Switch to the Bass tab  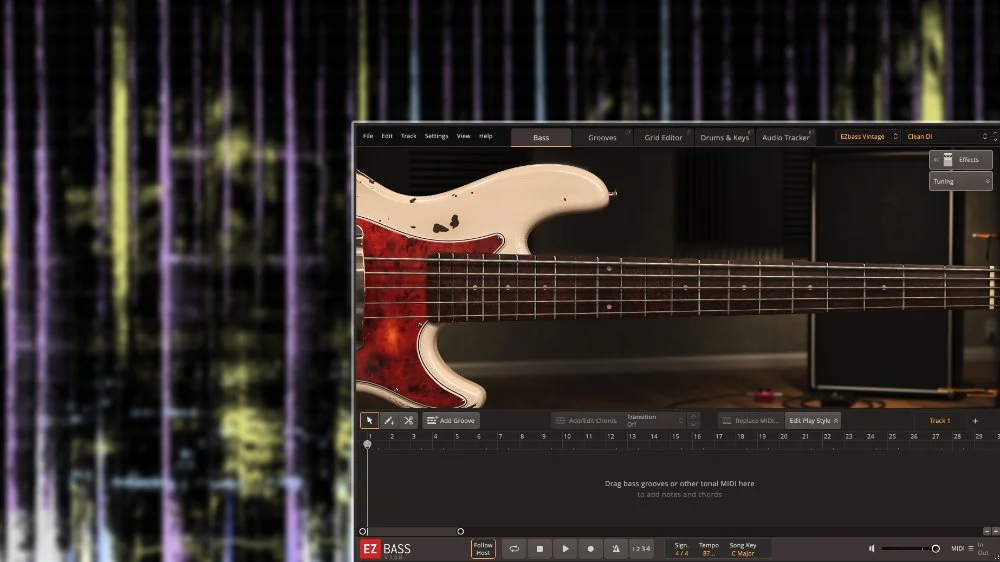click(541, 137)
